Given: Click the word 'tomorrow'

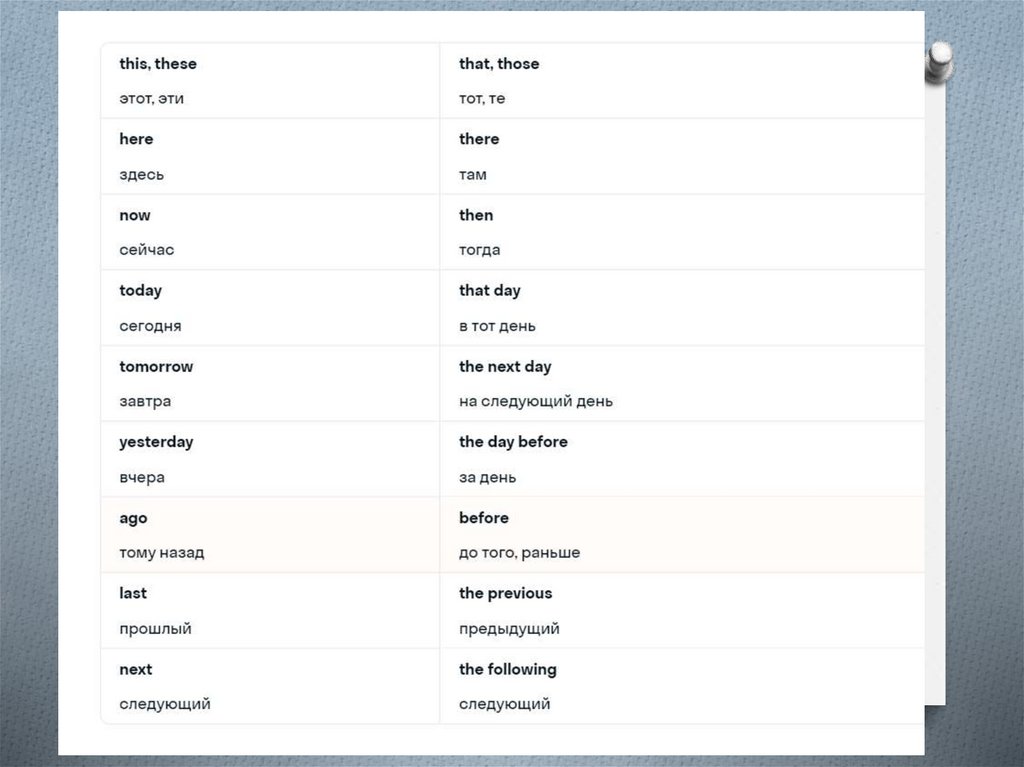Looking at the screenshot, I should pos(156,367).
